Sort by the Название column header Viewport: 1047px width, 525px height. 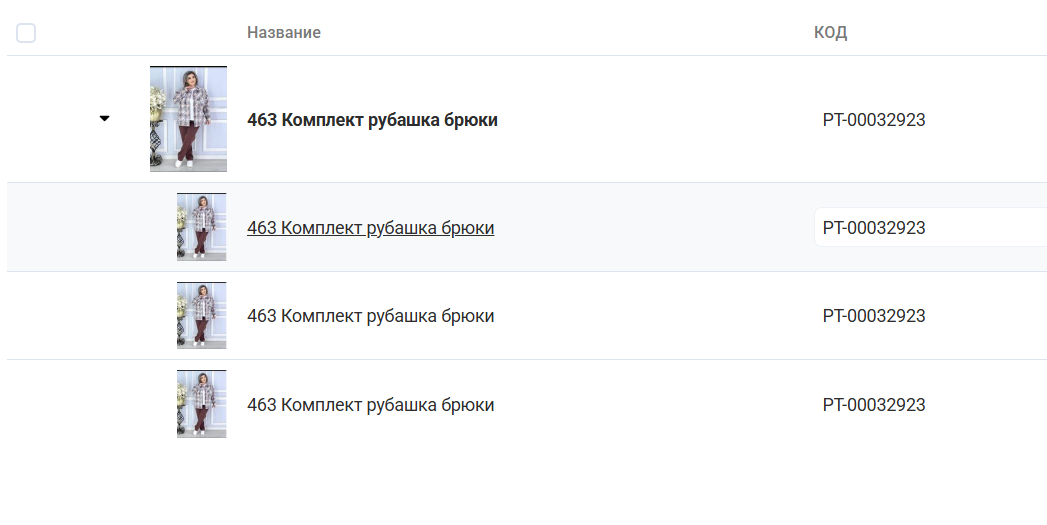click(x=284, y=33)
